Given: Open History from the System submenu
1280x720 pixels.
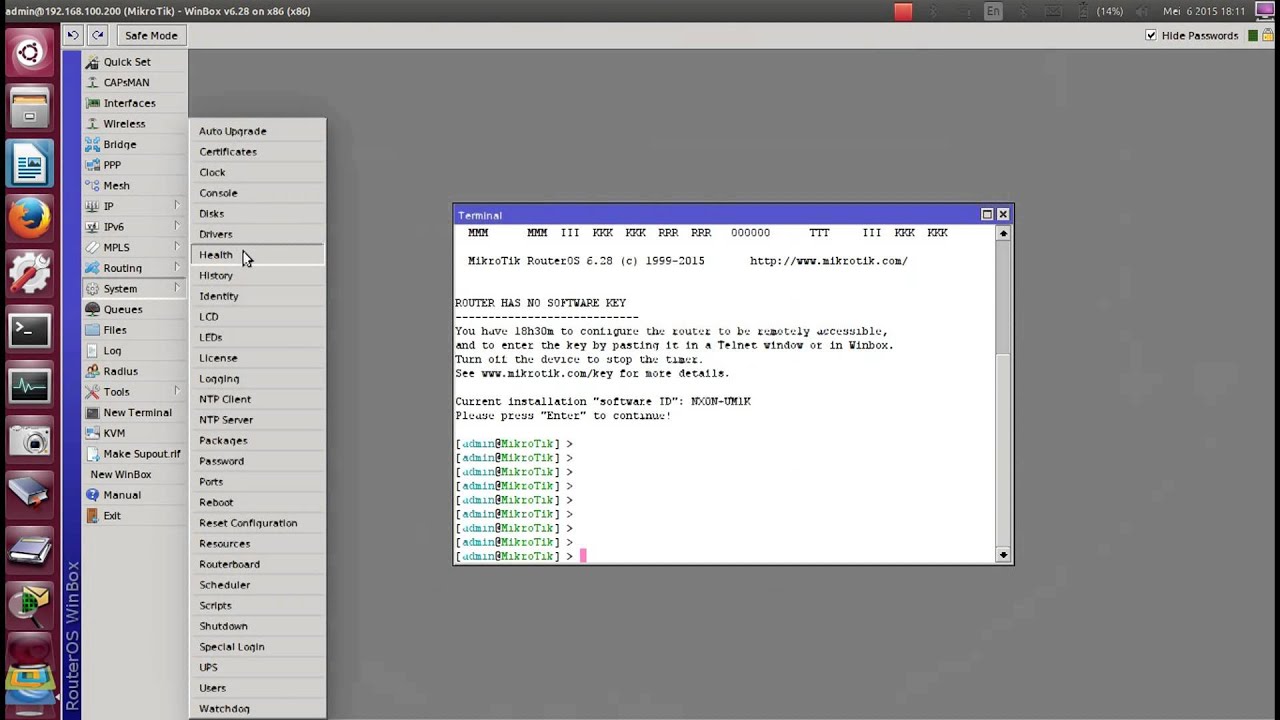Looking at the screenshot, I should [x=258, y=275].
